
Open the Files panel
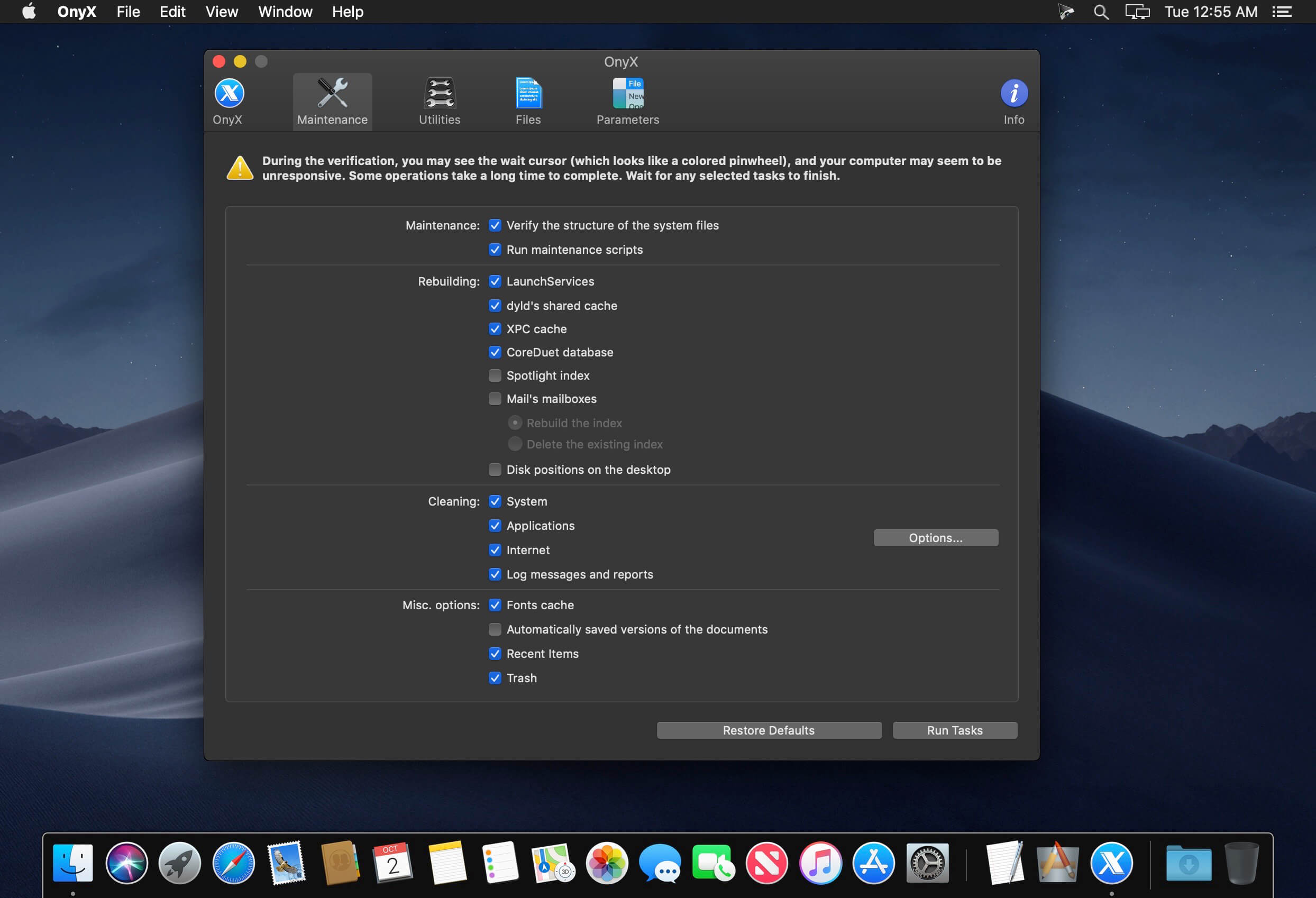click(x=527, y=101)
